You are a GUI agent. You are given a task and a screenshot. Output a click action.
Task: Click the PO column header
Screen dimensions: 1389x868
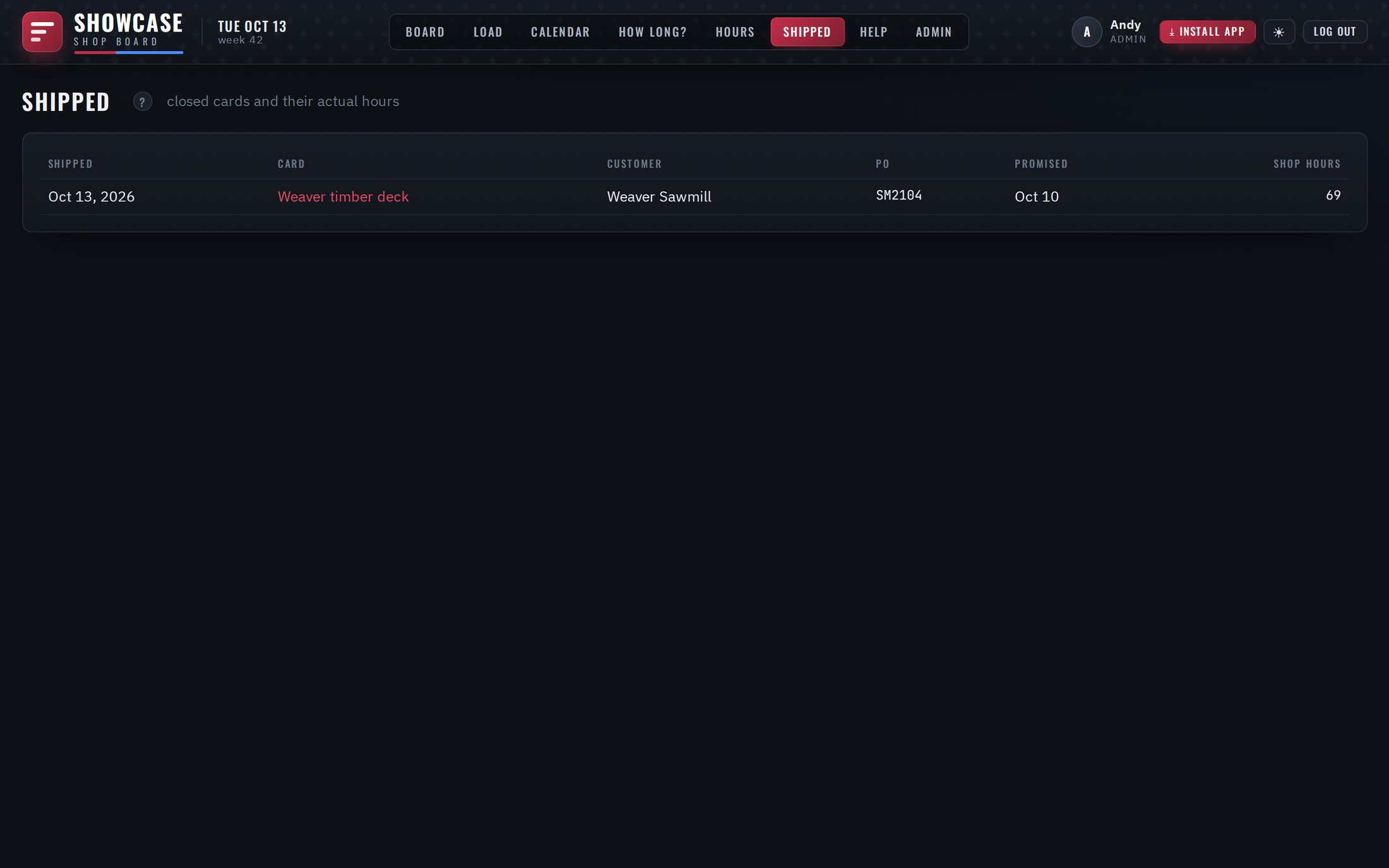click(883, 164)
